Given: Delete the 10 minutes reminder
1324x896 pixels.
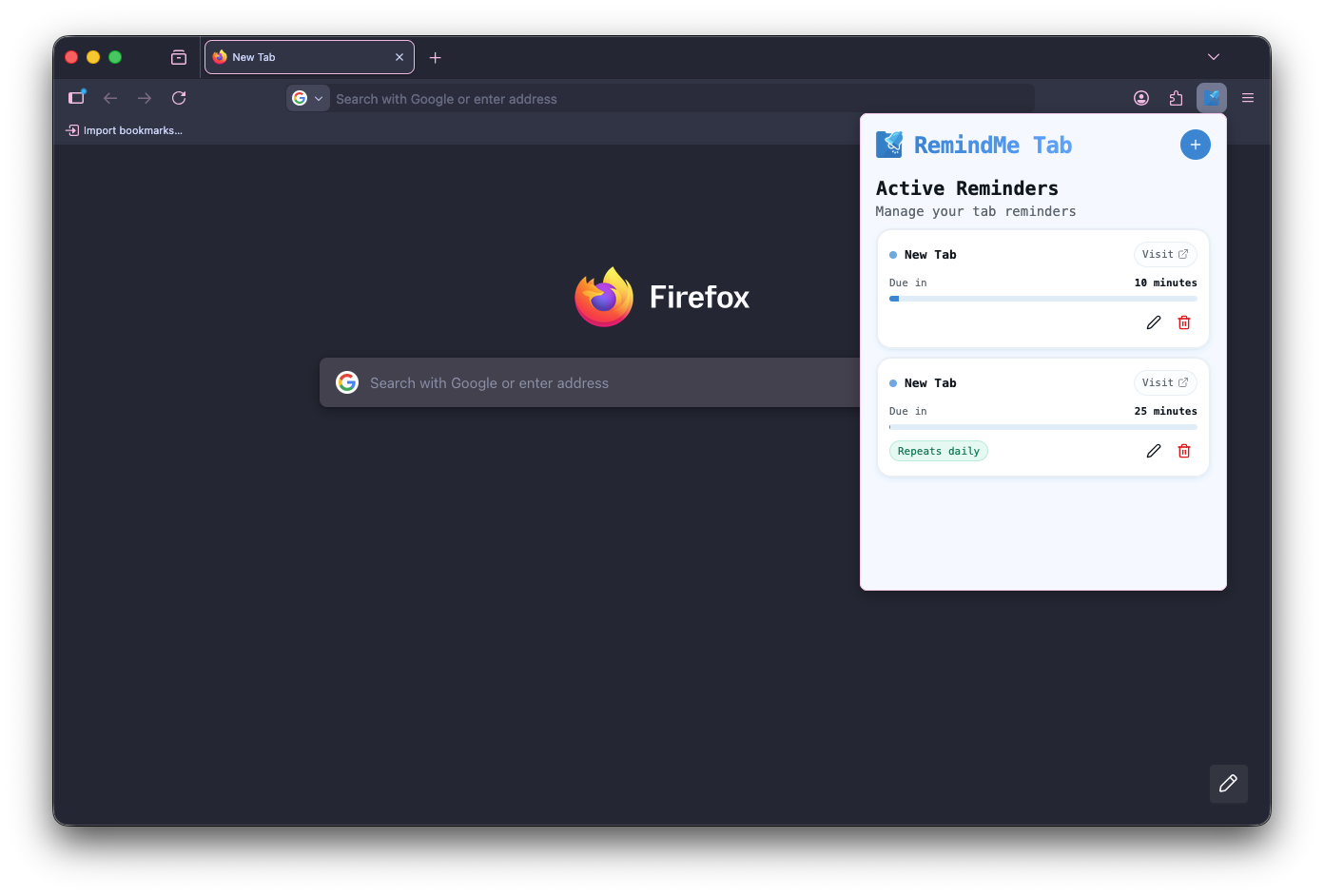Looking at the screenshot, I should pyautogui.click(x=1183, y=322).
